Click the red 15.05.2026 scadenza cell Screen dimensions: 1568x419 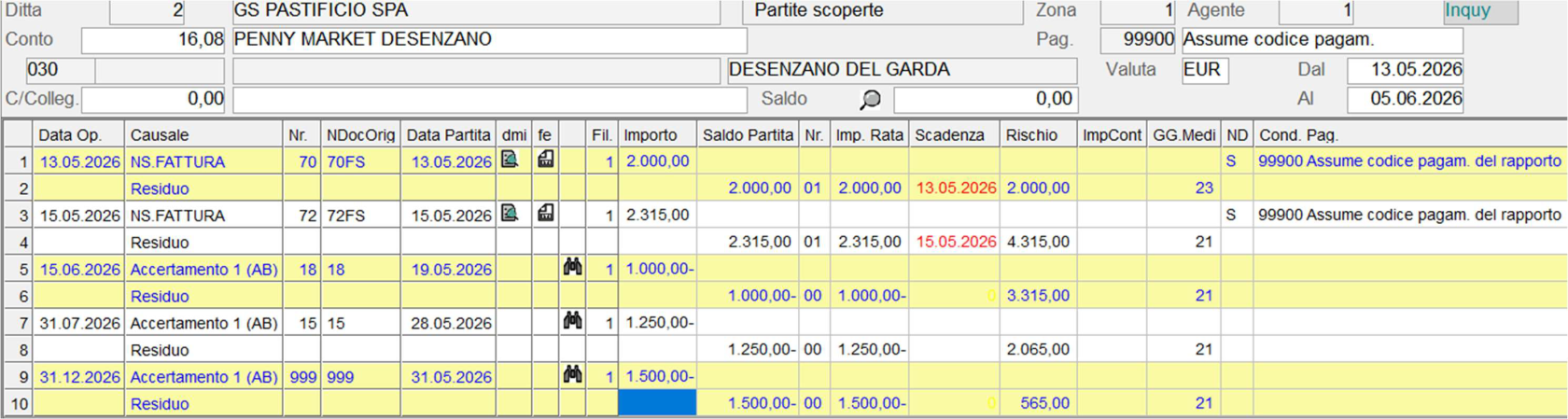tap(954, 242)
